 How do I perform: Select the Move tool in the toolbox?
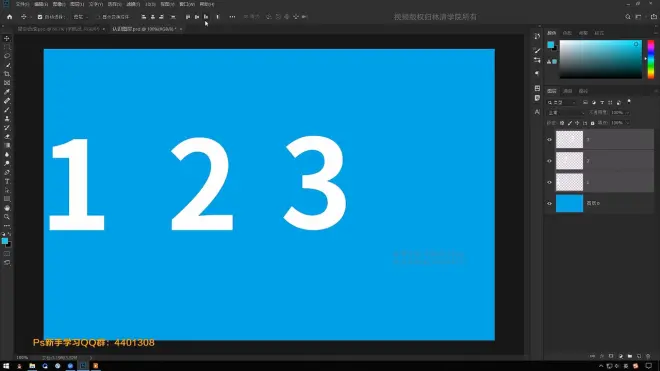(7, 38)
